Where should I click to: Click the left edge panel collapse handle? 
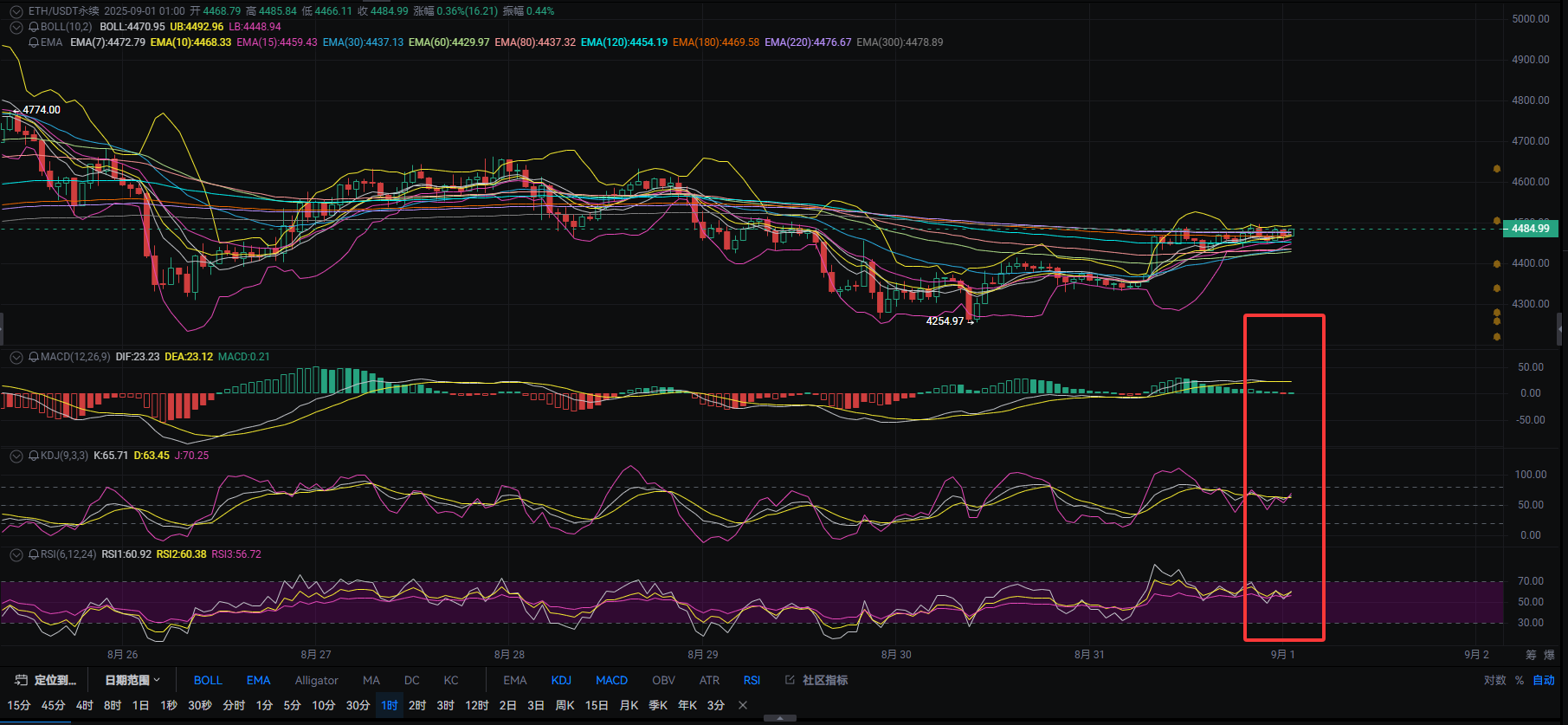[x=2, y=329]
